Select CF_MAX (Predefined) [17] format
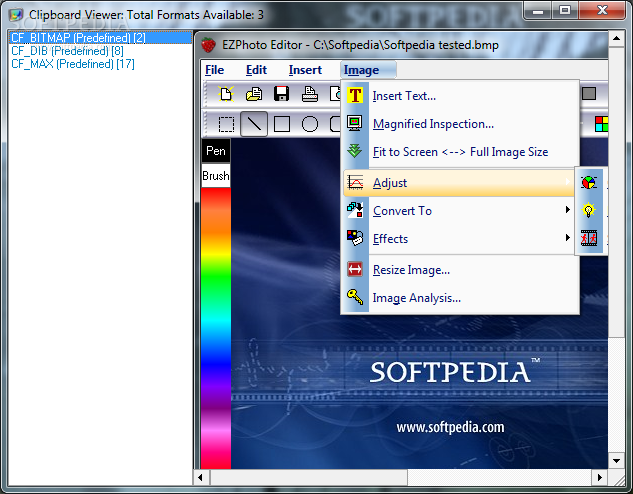 point(73,64)
